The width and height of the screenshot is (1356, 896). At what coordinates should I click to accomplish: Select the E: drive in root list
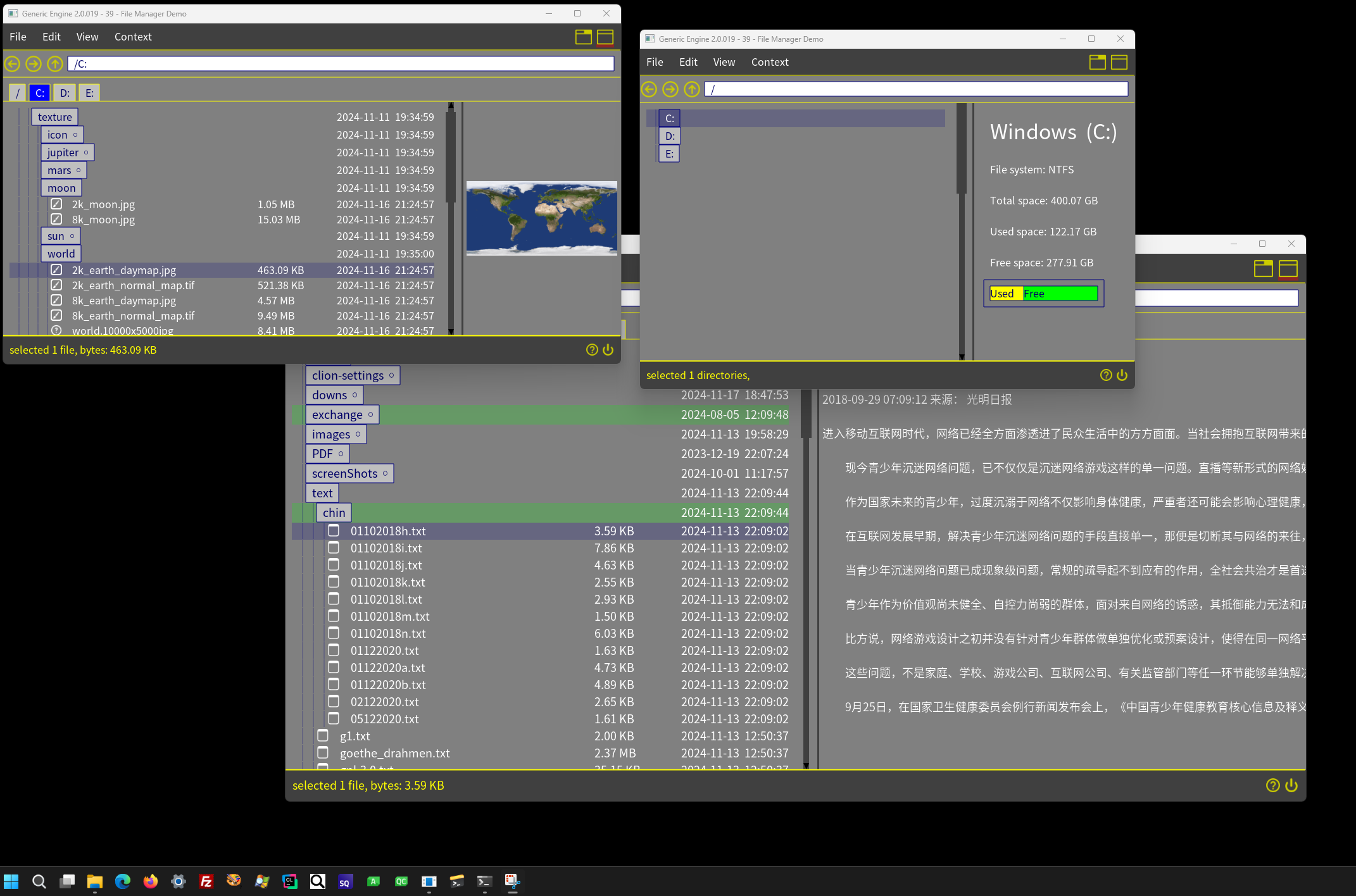[669, 154]
